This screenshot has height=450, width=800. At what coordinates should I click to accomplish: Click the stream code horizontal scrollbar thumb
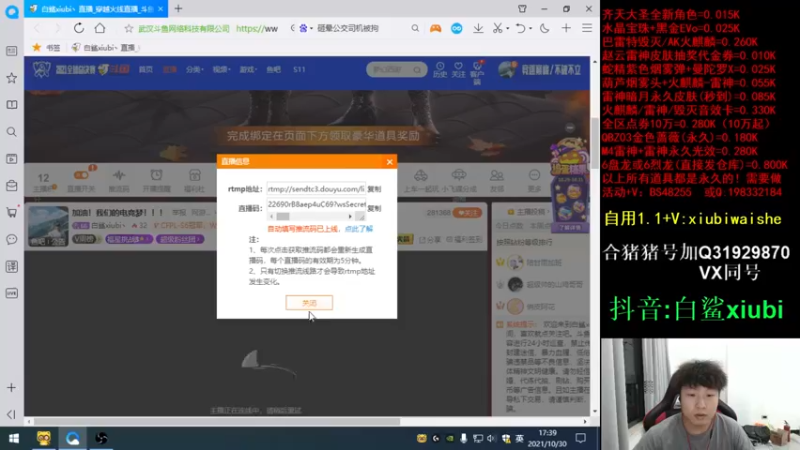[283, 217]
